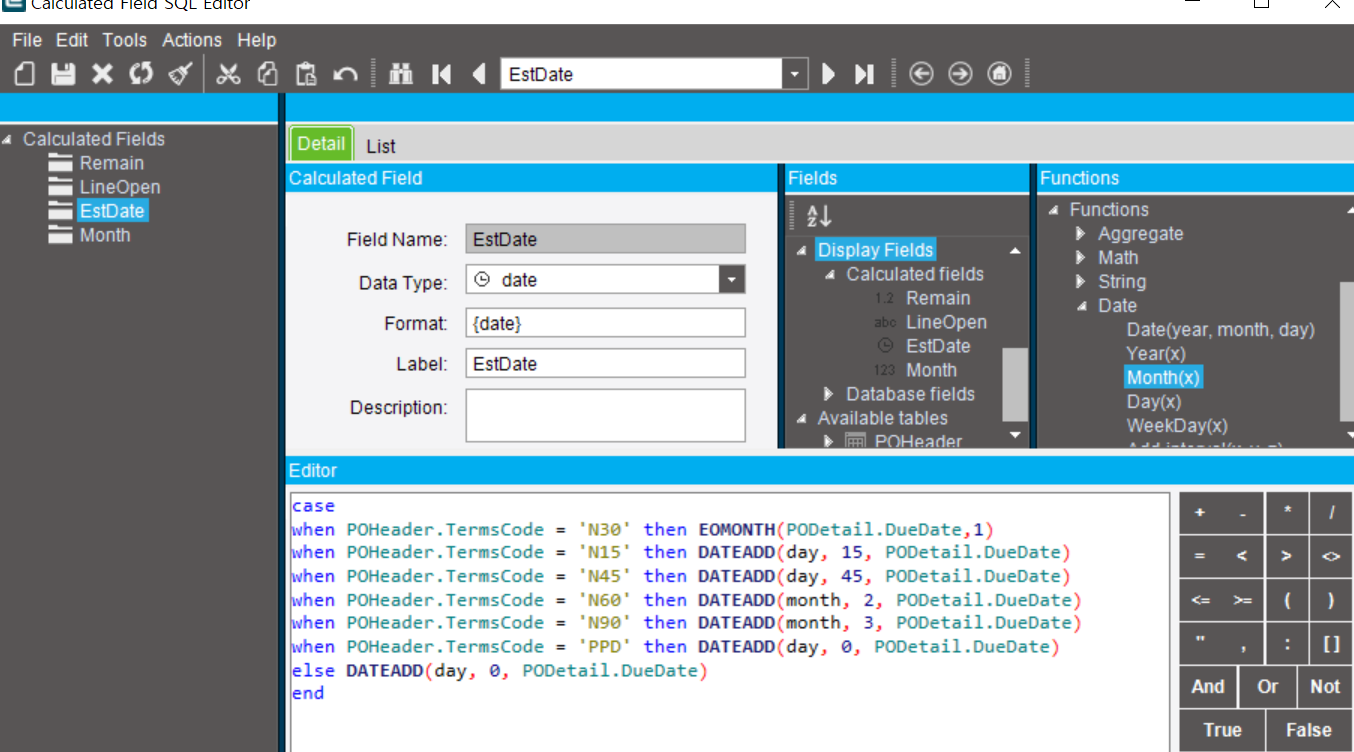Screen dimensions: 1354x752
Task: Click the True button
Action: 1222,730
